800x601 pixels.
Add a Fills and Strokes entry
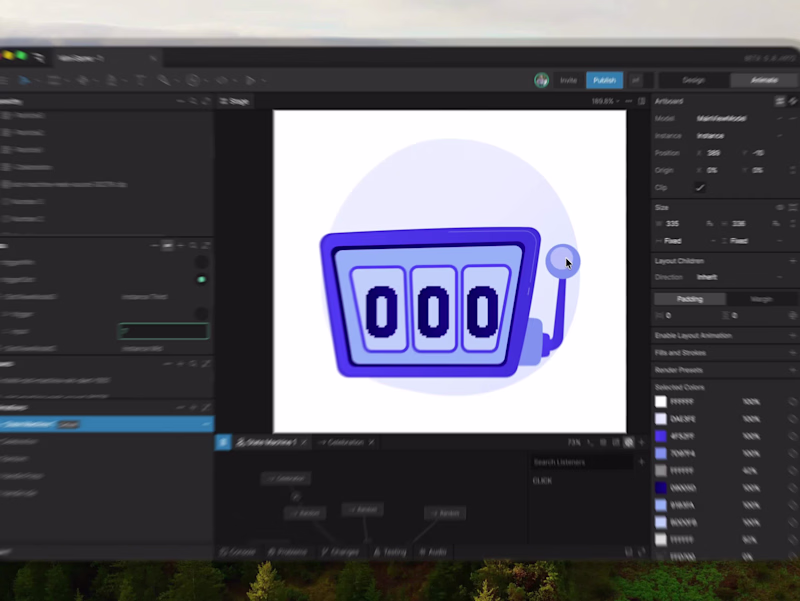(792, 353)
